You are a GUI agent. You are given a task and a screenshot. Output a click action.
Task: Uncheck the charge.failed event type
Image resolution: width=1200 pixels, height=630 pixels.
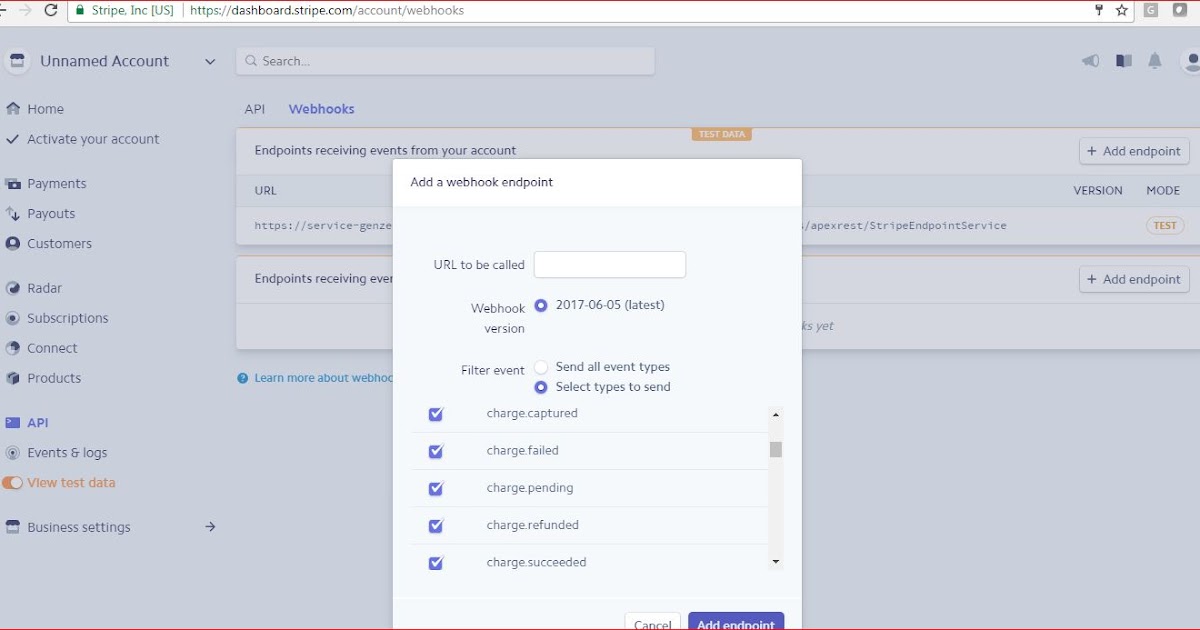[x=435, y=451]
